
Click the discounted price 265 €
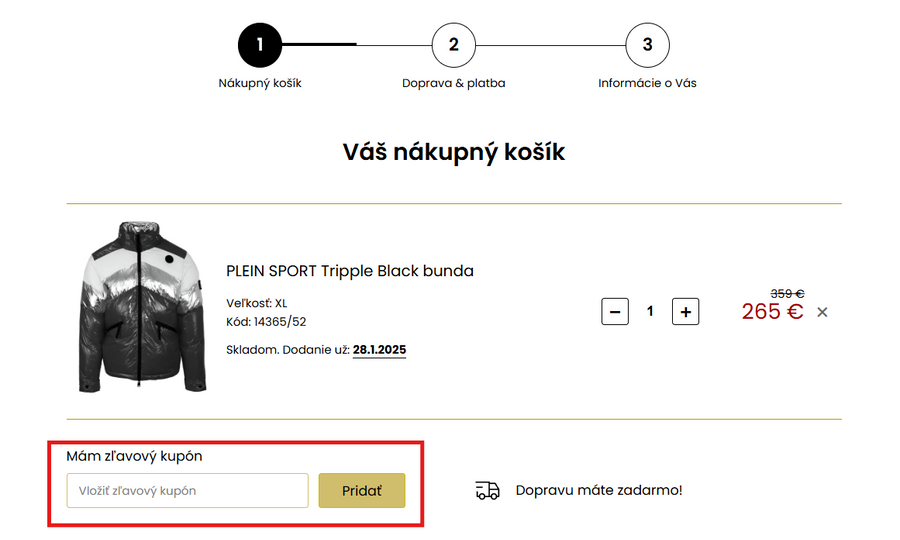point(772,312)
